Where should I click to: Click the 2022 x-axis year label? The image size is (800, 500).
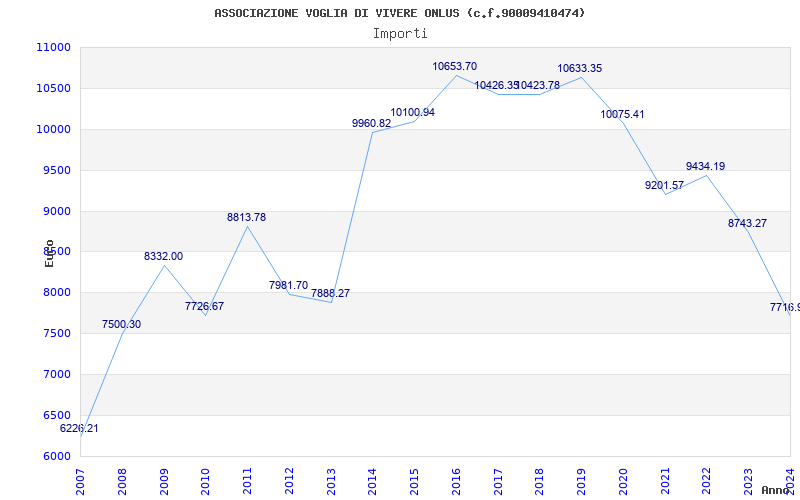707,482
